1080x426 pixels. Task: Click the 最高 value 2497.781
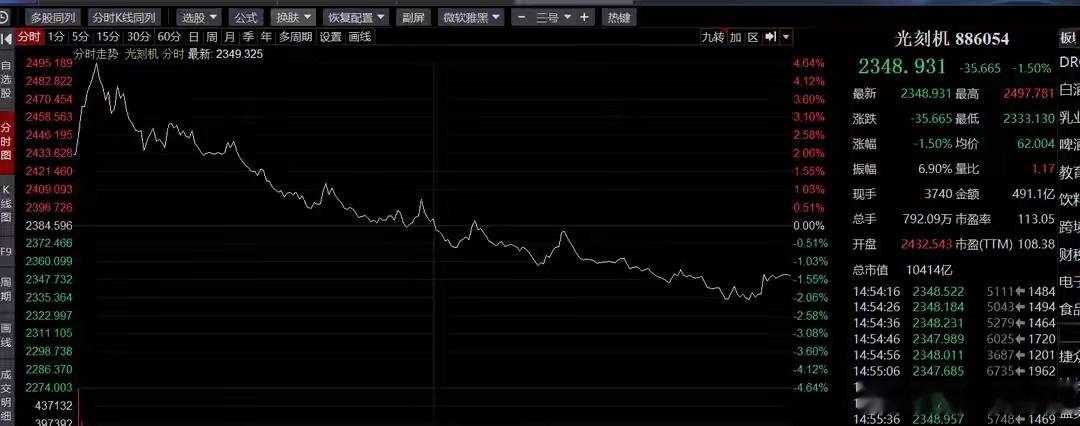(1030, 94)
